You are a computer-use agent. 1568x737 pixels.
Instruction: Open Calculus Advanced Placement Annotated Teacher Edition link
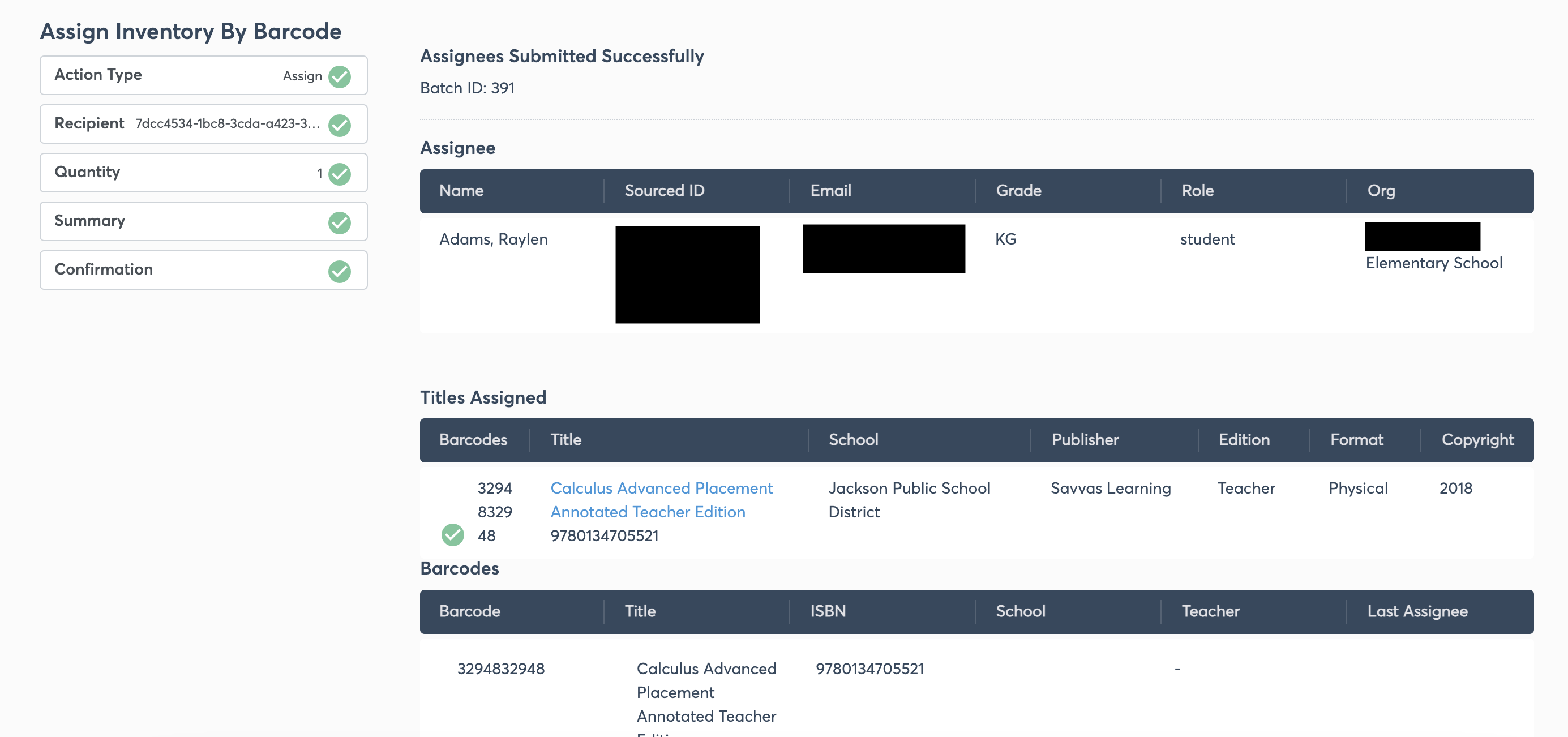[661, 500]
